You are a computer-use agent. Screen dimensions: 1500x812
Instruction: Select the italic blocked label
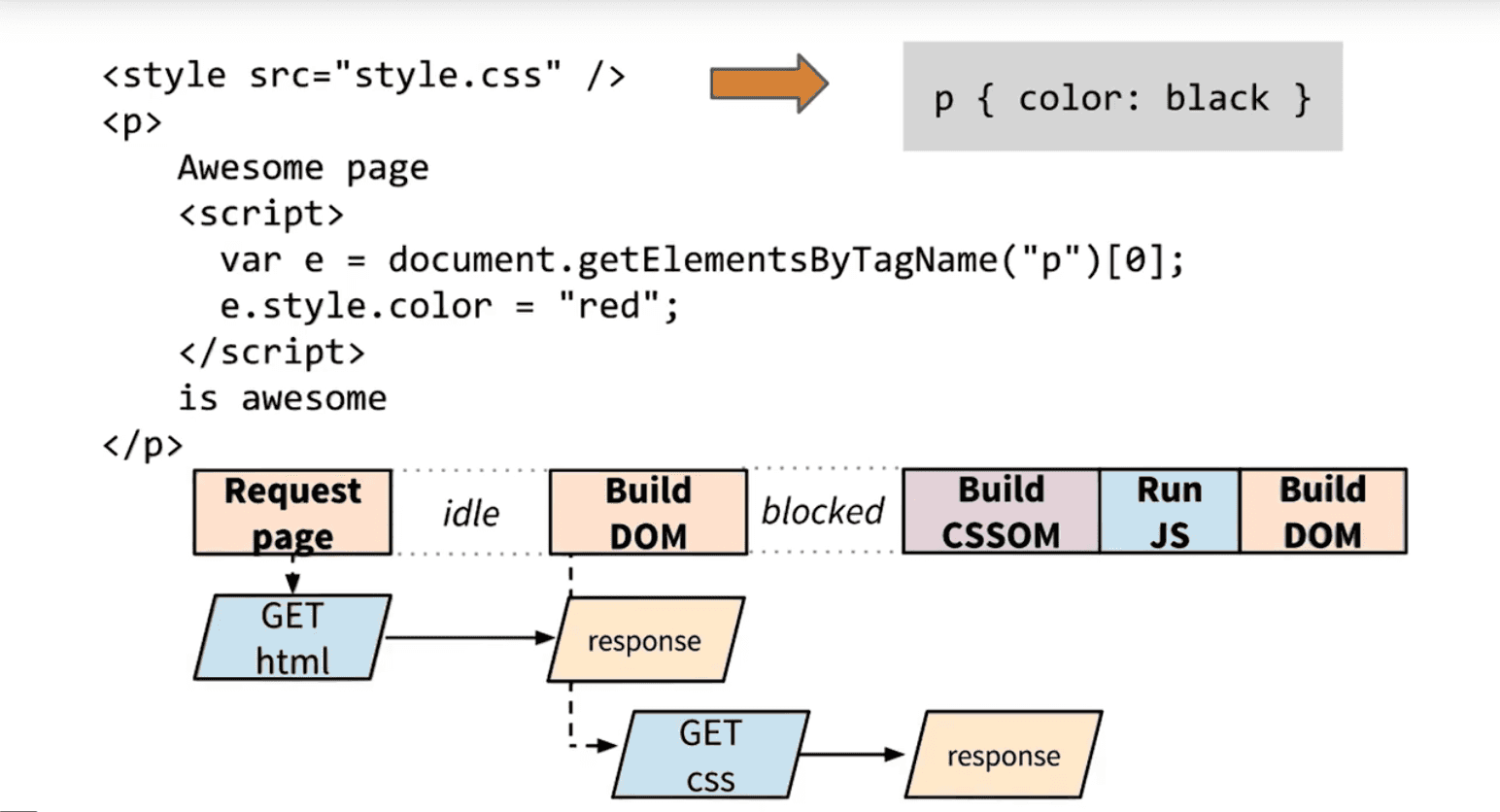pos(822,511)
